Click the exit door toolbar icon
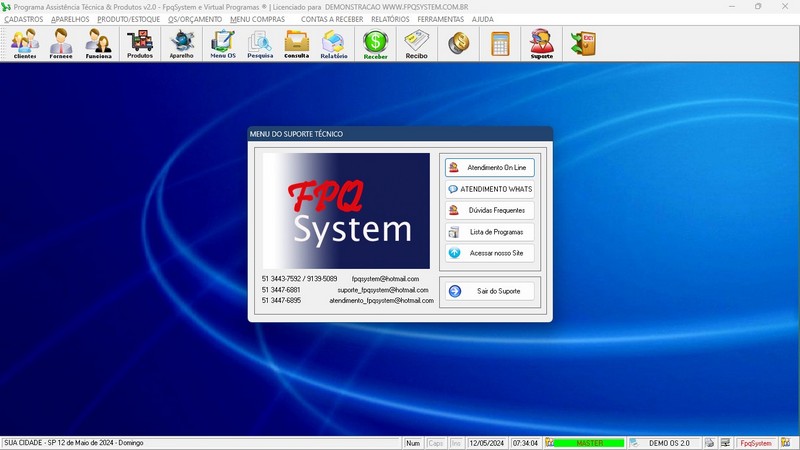 (582, 44)
